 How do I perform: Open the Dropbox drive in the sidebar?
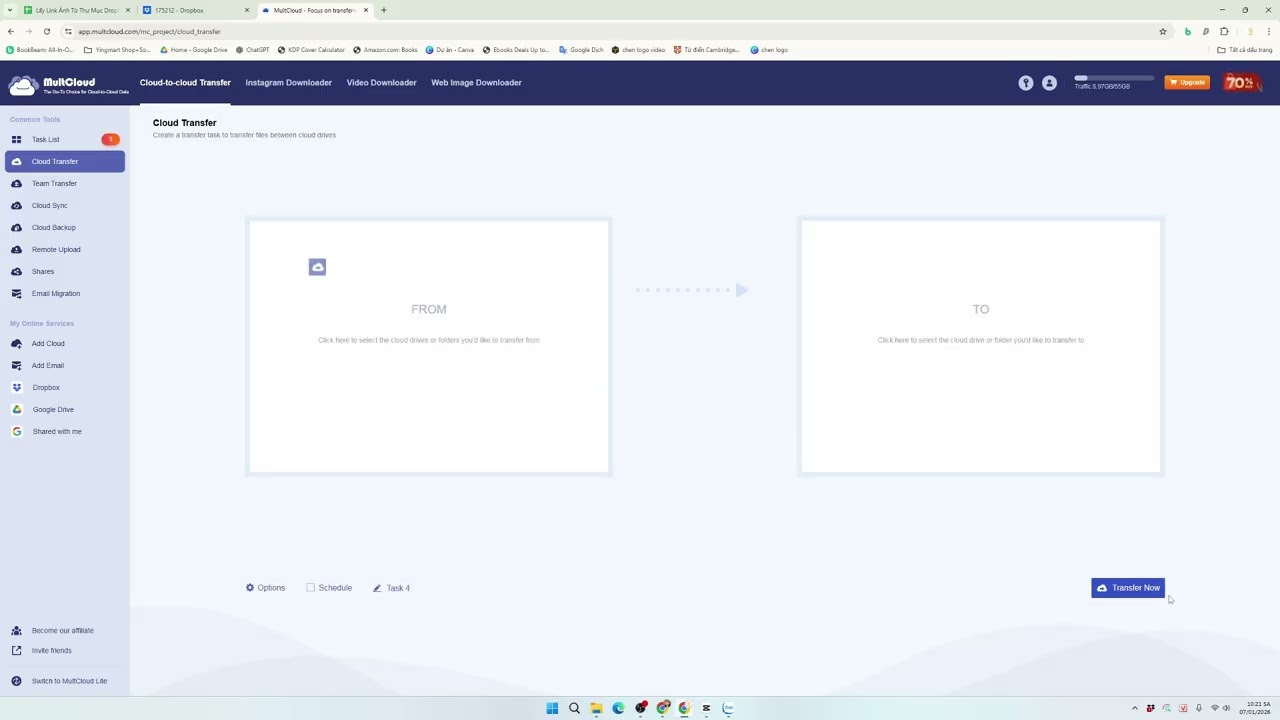click(64, 387)
